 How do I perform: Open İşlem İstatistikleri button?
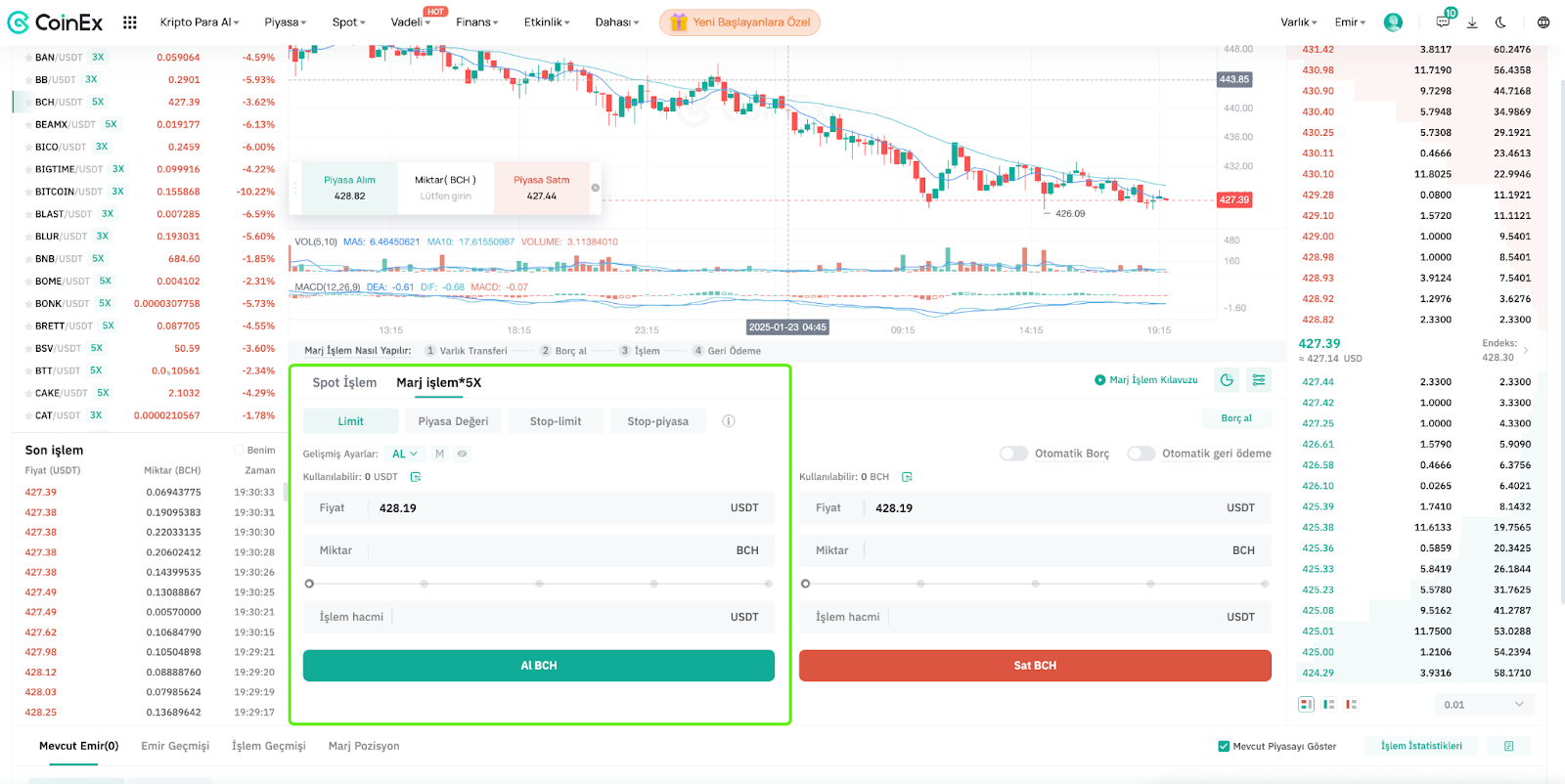click(1421, 746)
